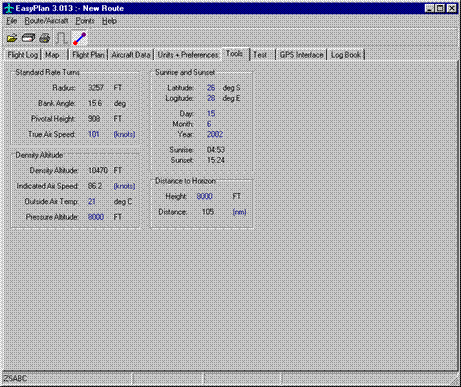461x387 pixels.
Task: Edit the Year value 2002
Action: tap(215, 134)
